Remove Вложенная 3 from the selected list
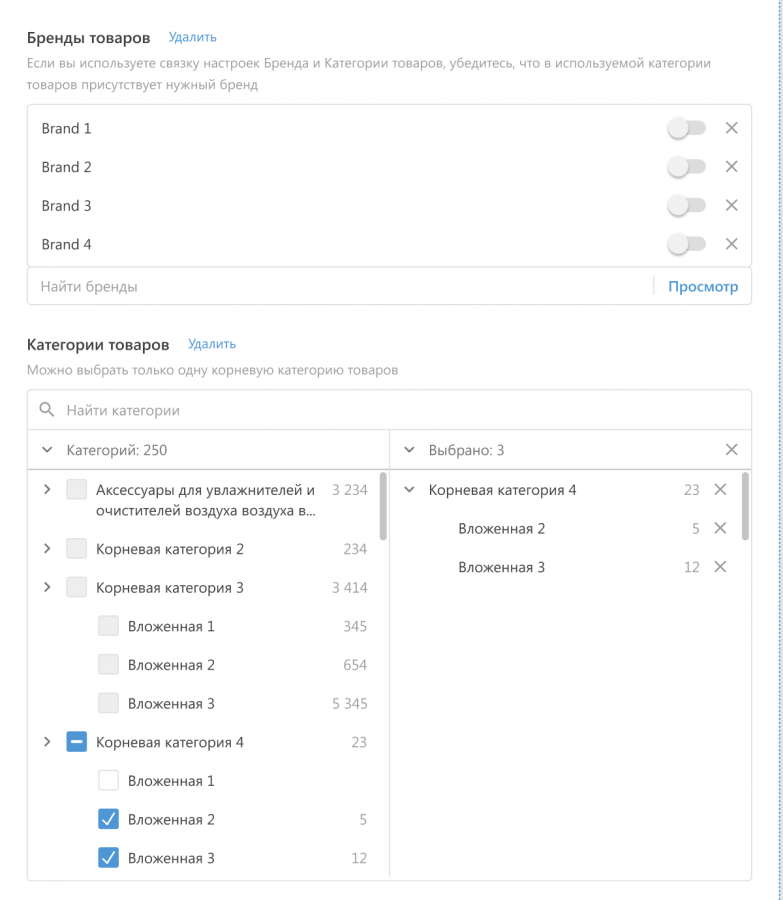Image resolution: width=783 pixels, height=900 pixels. [x=720, y=567]
